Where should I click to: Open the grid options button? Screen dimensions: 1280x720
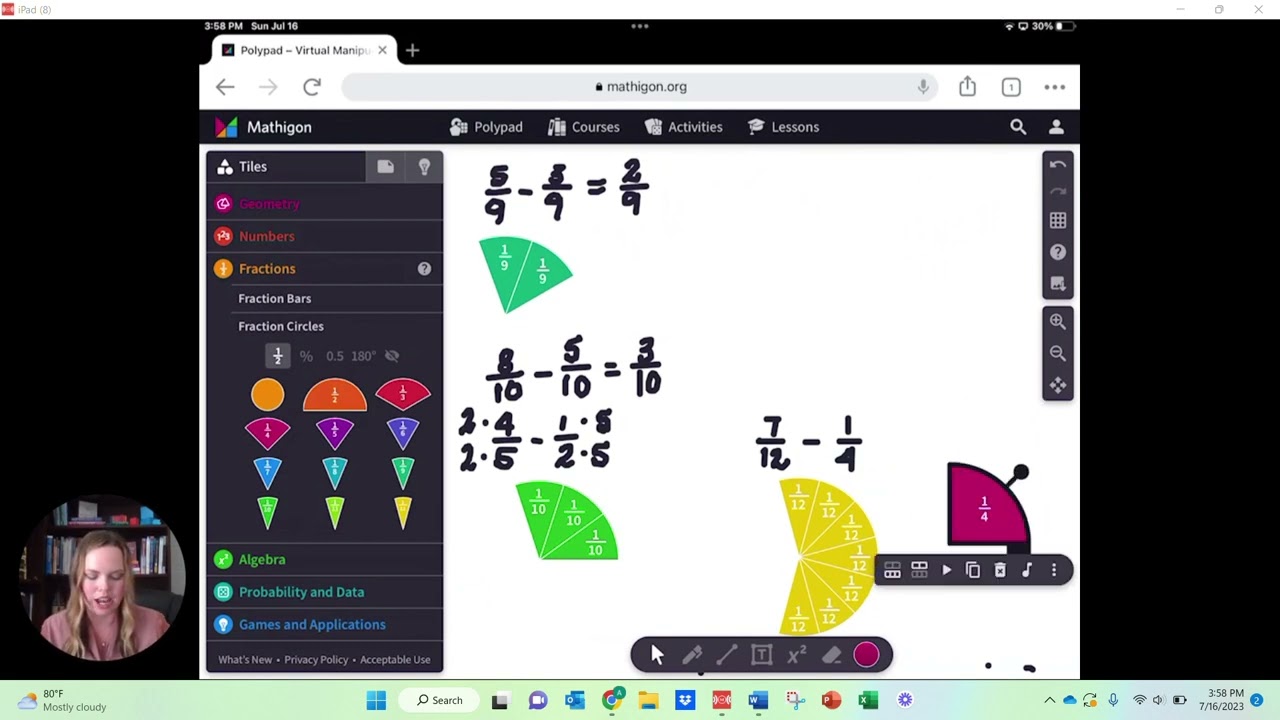click(1058, 220)
